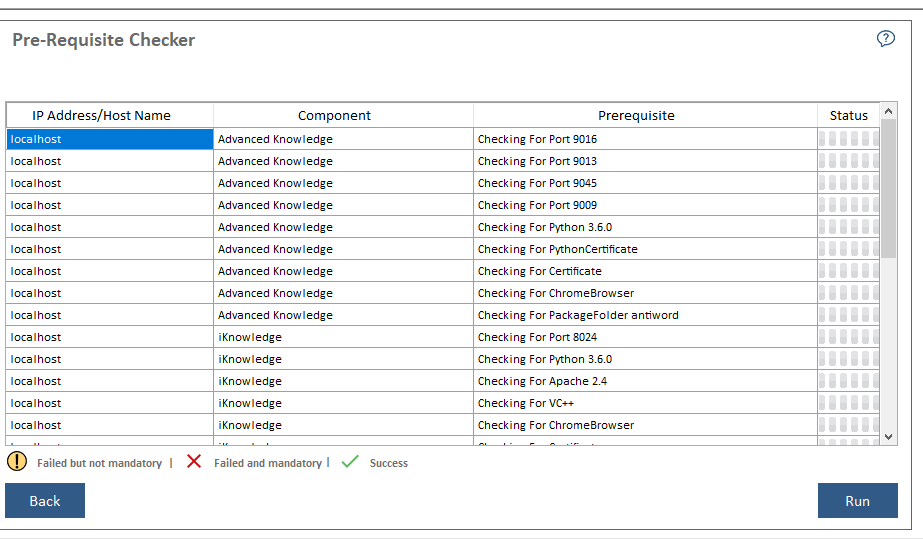Click the green checkmark success icon

click(x=349, y=462)
